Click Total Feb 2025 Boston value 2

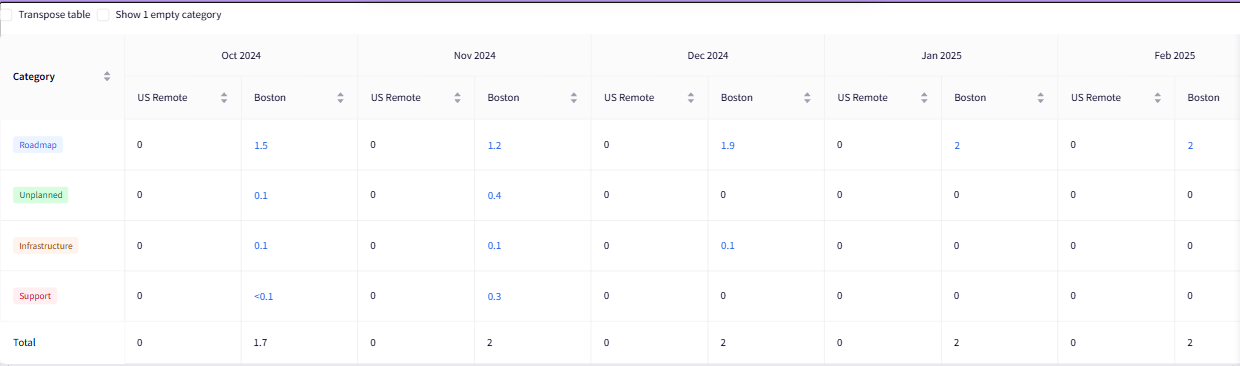1191,342
